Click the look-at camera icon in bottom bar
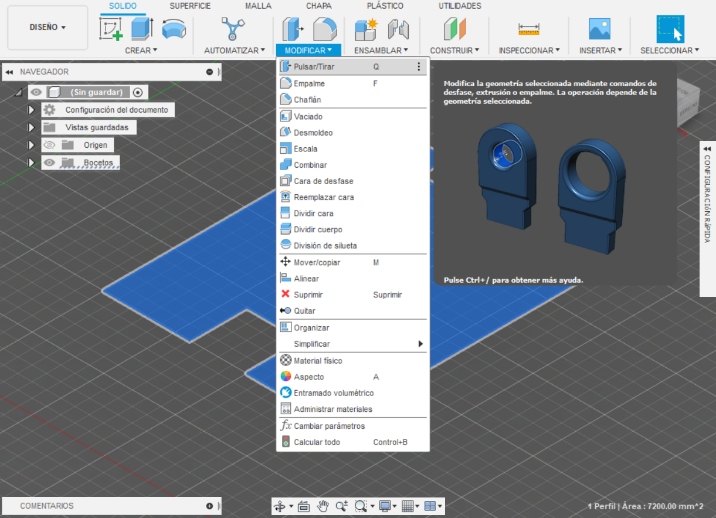This screenshot has width=716, height=518. 304,506
